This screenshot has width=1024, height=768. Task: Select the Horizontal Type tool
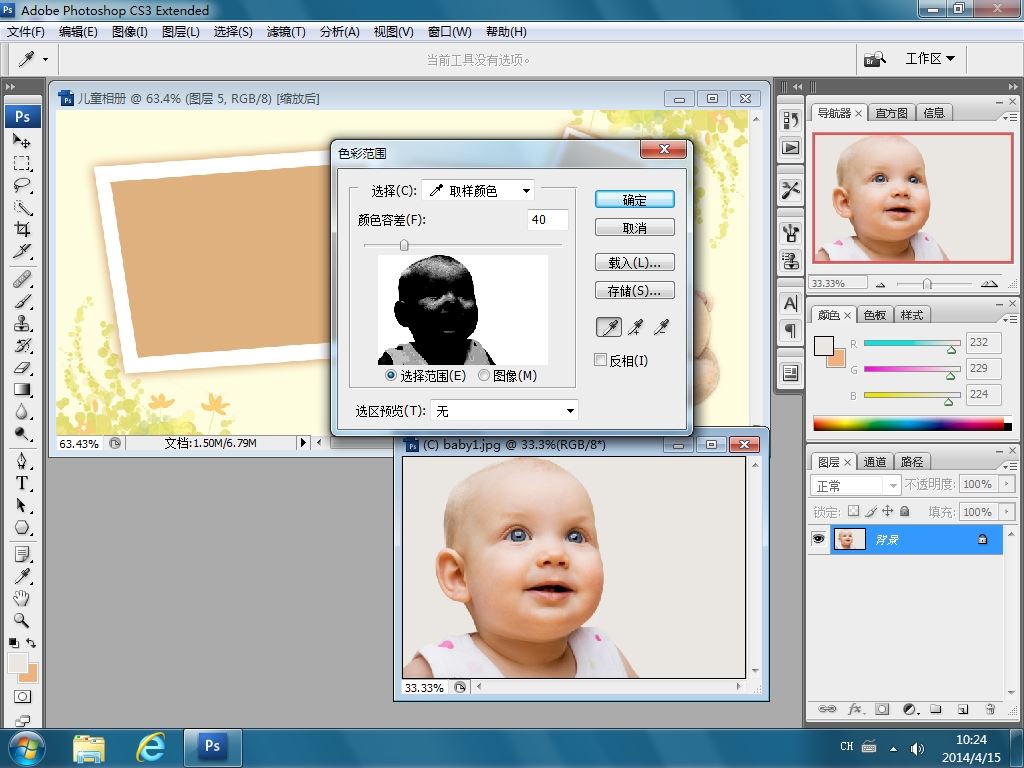tap(22, 483)
